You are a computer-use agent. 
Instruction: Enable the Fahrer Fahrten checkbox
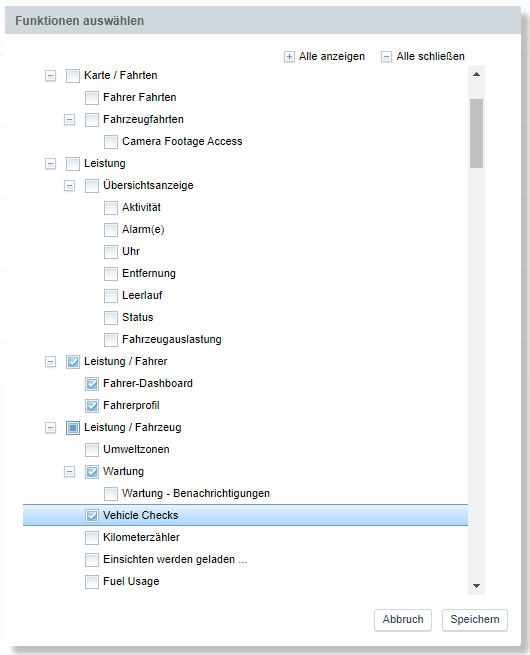pyautogui.click(x=92, y=98)
